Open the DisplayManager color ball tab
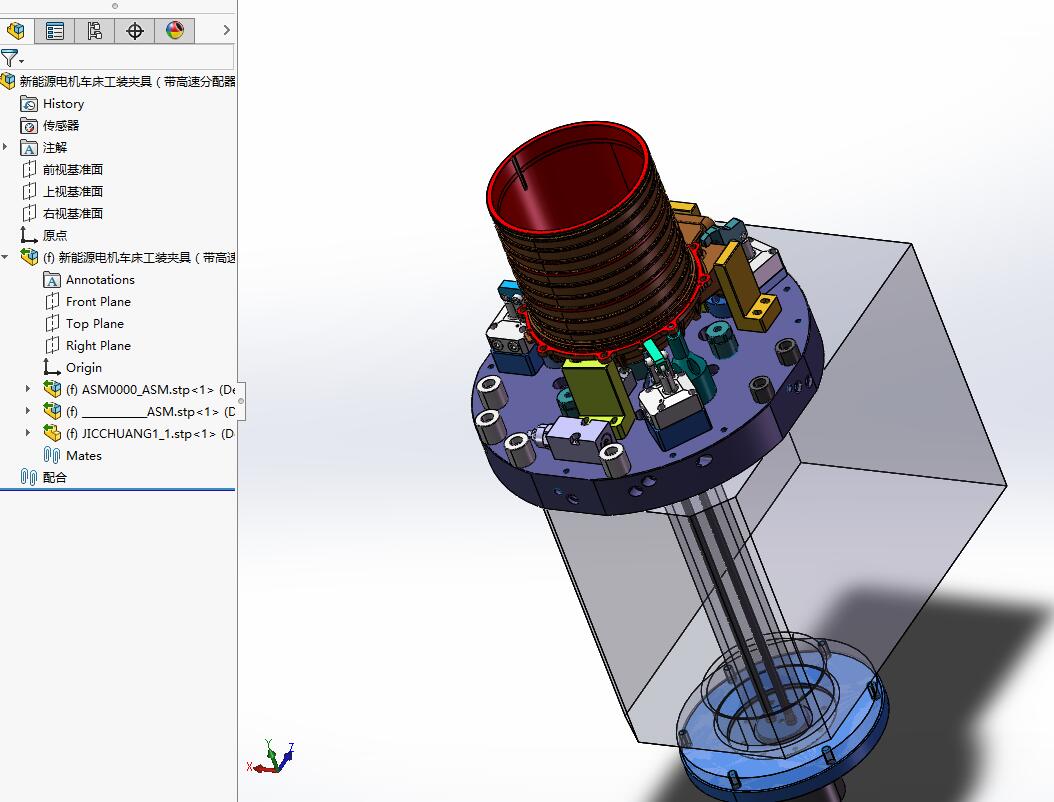The image size is (1054, 802). click(175, 30)
